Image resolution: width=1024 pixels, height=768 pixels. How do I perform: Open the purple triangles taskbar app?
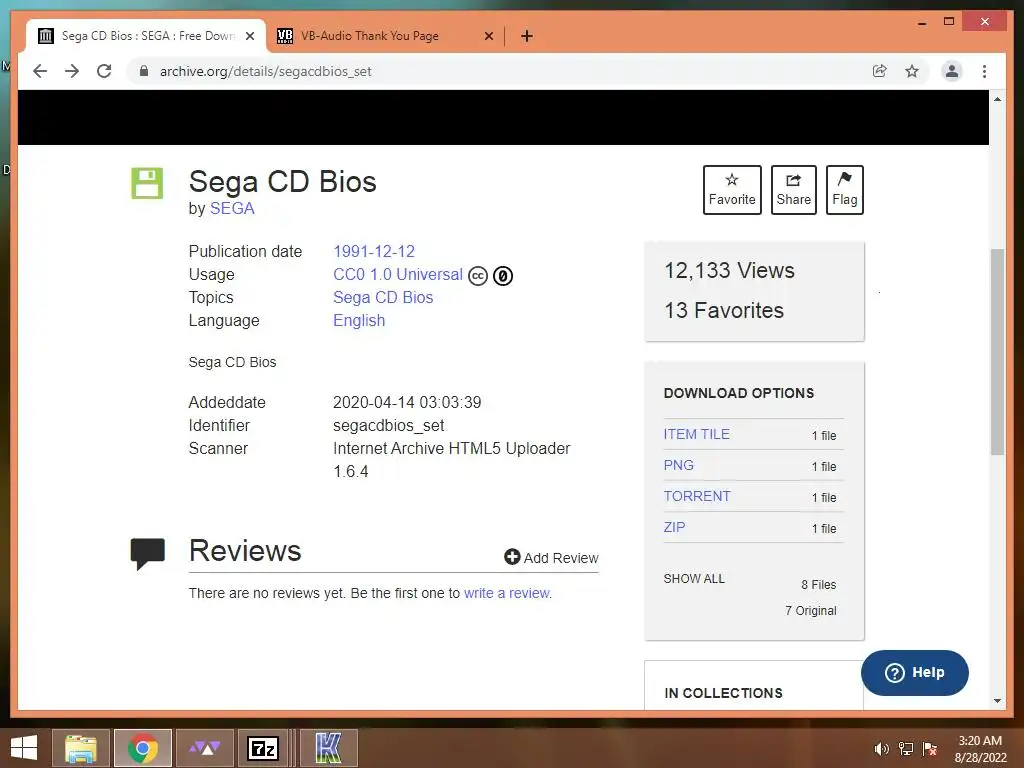click(x=204, y=748)
